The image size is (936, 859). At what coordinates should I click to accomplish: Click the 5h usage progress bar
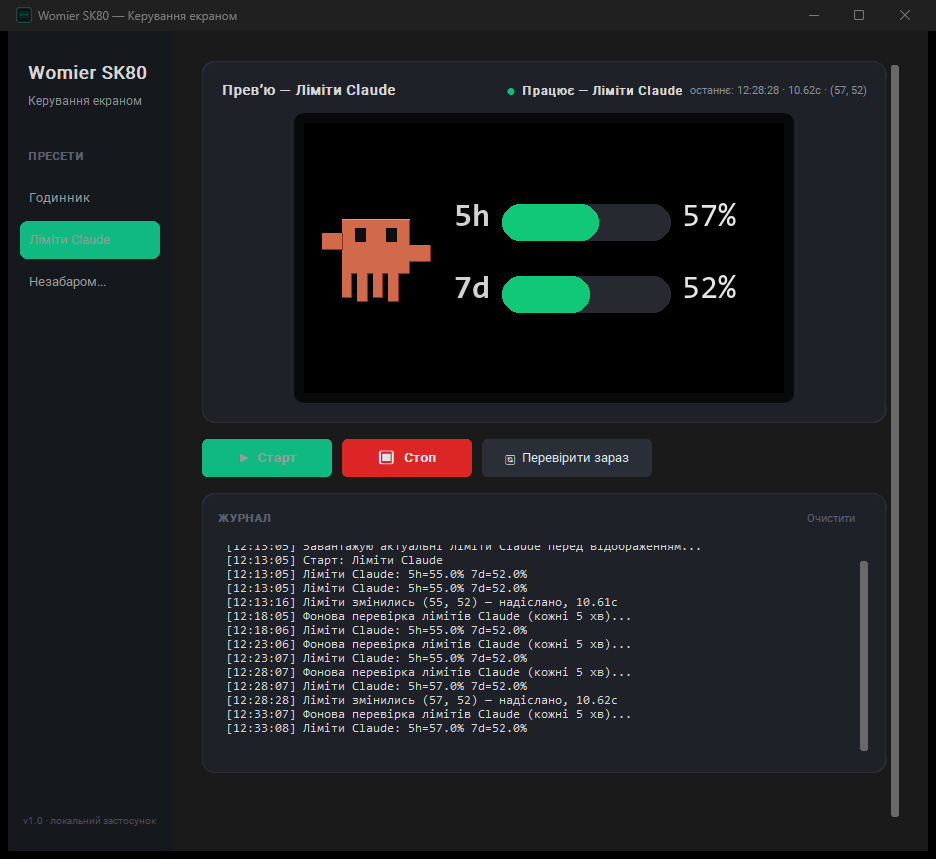click(x=586, y=223)
